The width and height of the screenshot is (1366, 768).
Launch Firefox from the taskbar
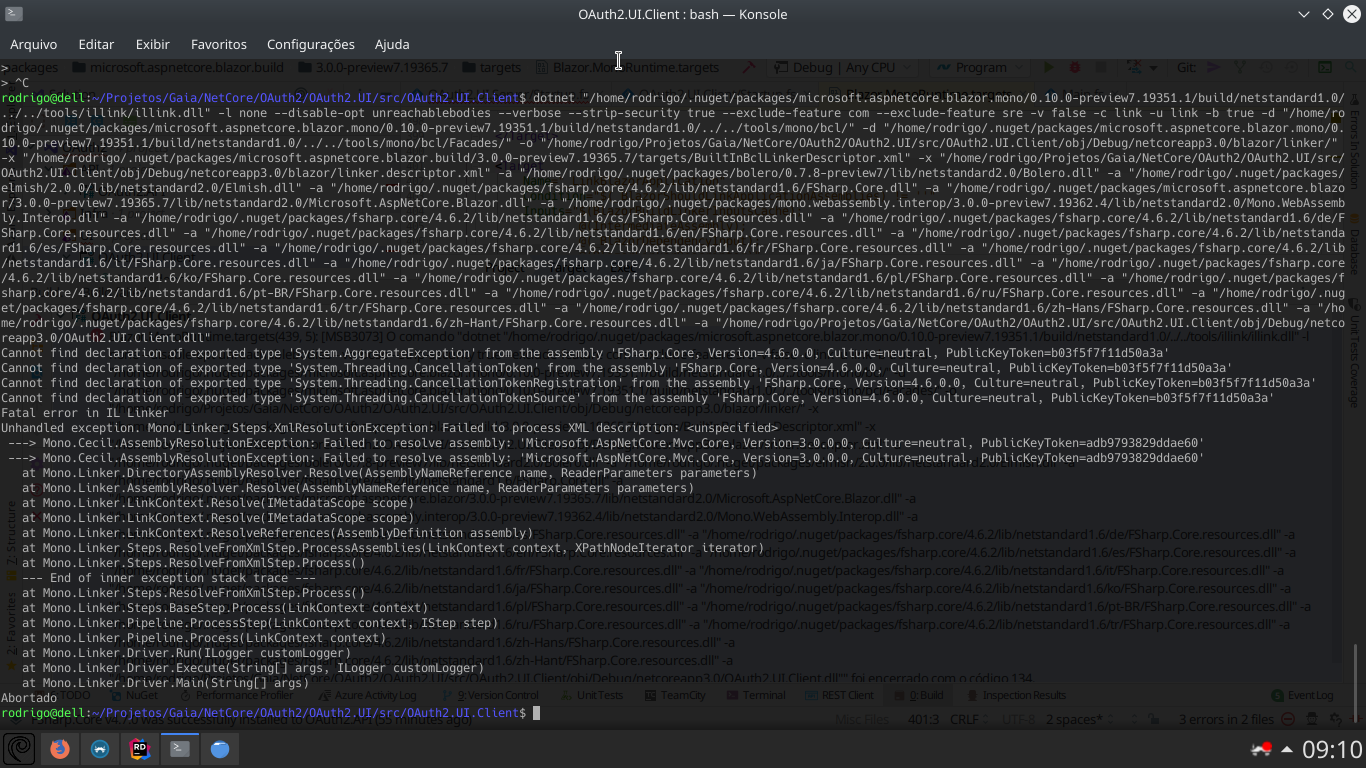pyautogui.click(x=60, y=748)
